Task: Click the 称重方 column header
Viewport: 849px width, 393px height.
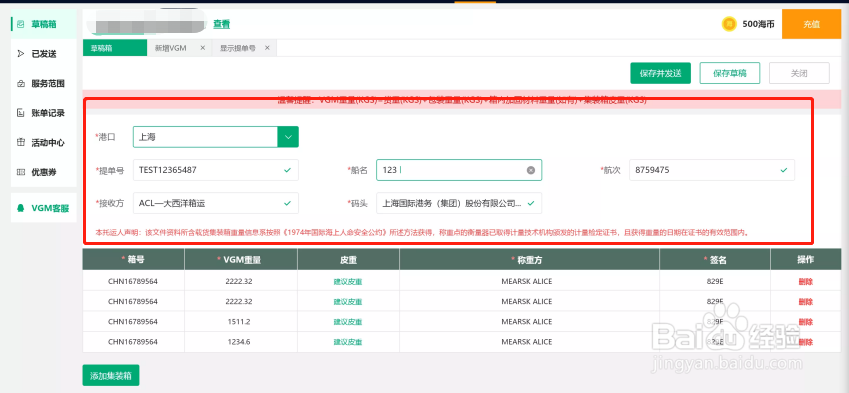Action: tap(530, 259)
